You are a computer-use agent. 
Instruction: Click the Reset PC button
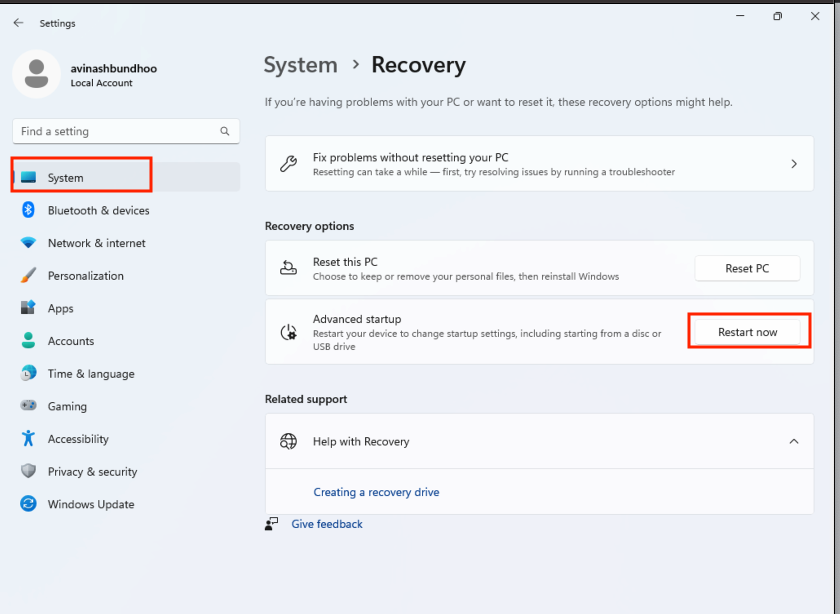click(x=747, y=268)
